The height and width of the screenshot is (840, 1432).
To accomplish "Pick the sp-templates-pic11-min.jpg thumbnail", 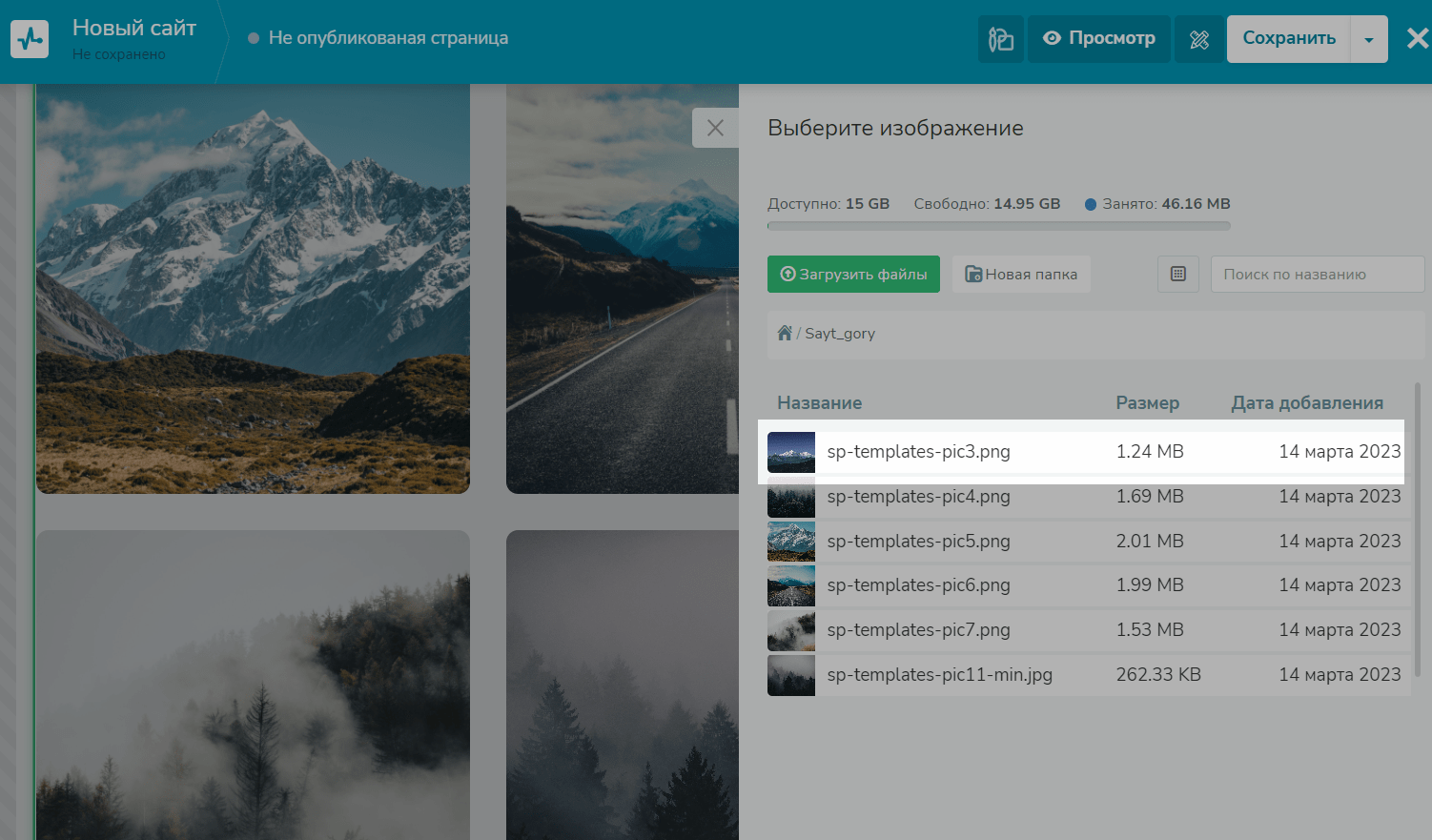I will pyautogui.click(x=791, y=675).
